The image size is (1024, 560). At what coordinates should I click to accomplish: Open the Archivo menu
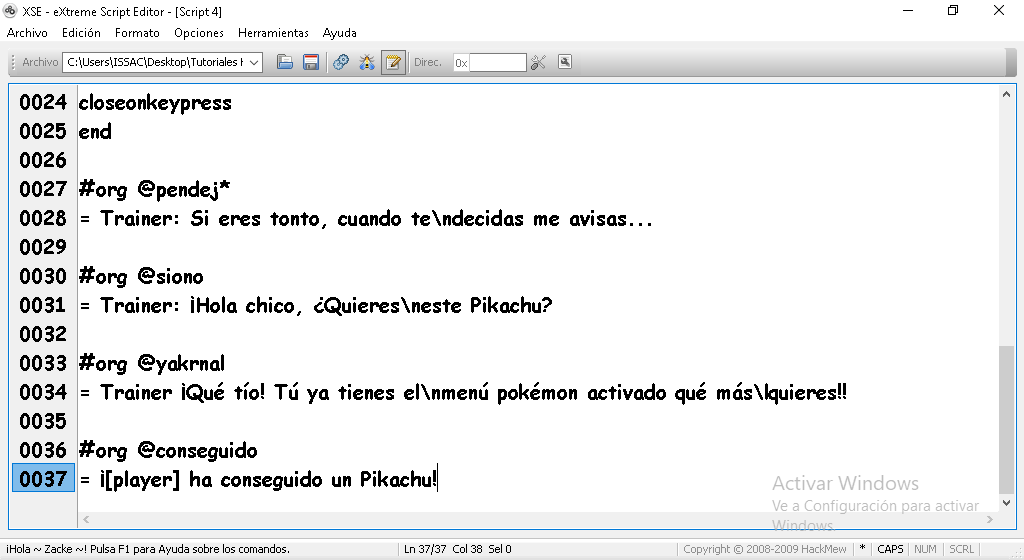click(x=27, y=33)
